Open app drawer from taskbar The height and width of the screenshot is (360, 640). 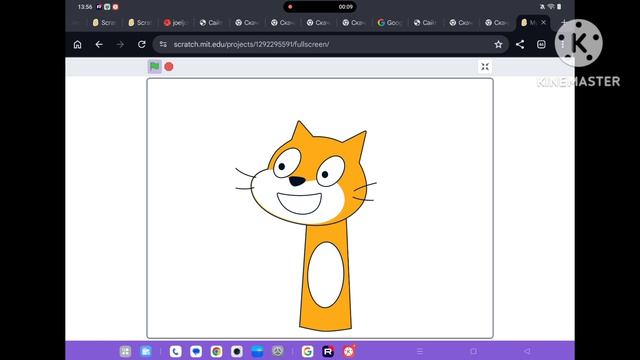[125, 351]
